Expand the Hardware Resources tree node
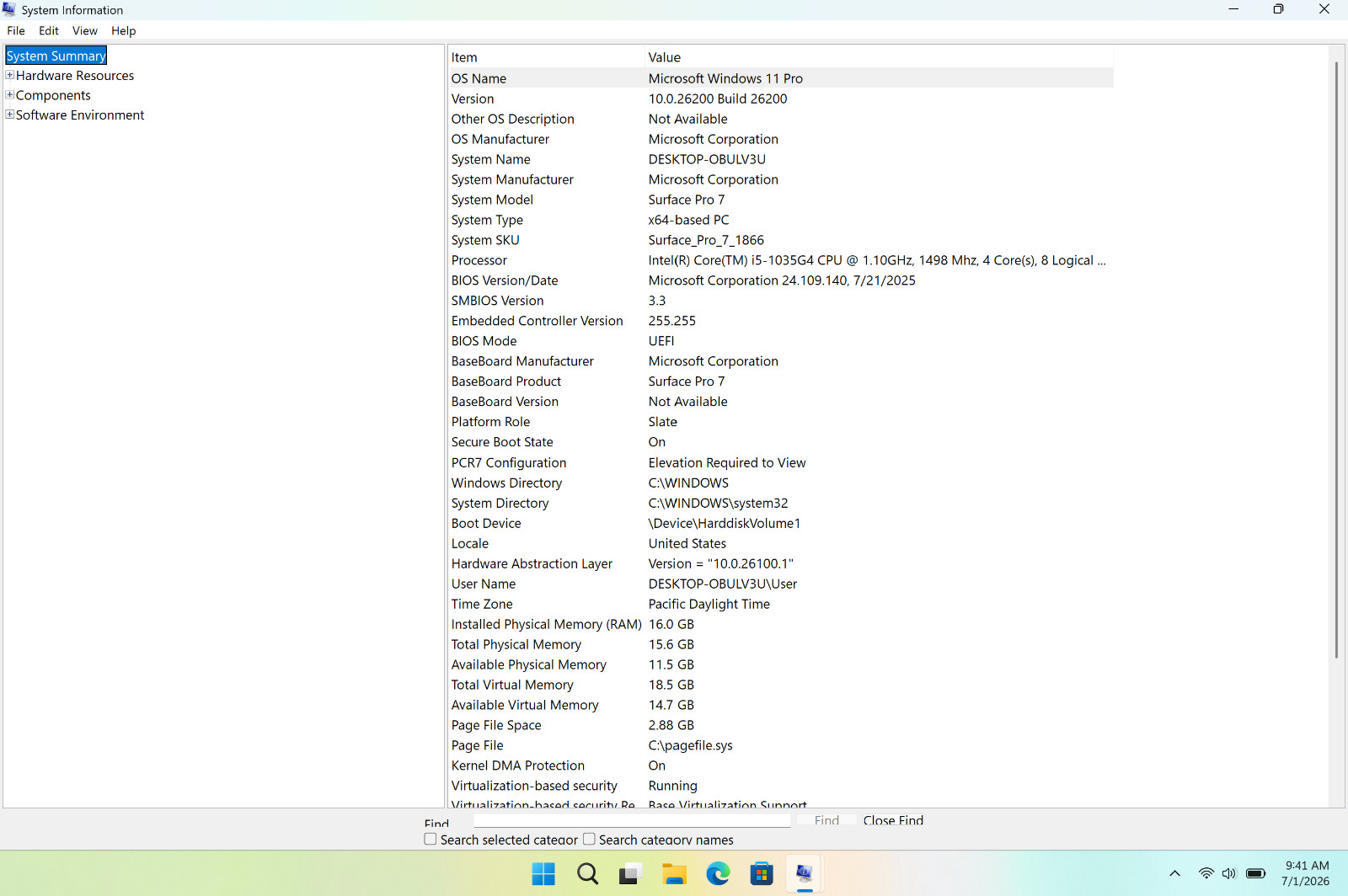 click(10, 75)
